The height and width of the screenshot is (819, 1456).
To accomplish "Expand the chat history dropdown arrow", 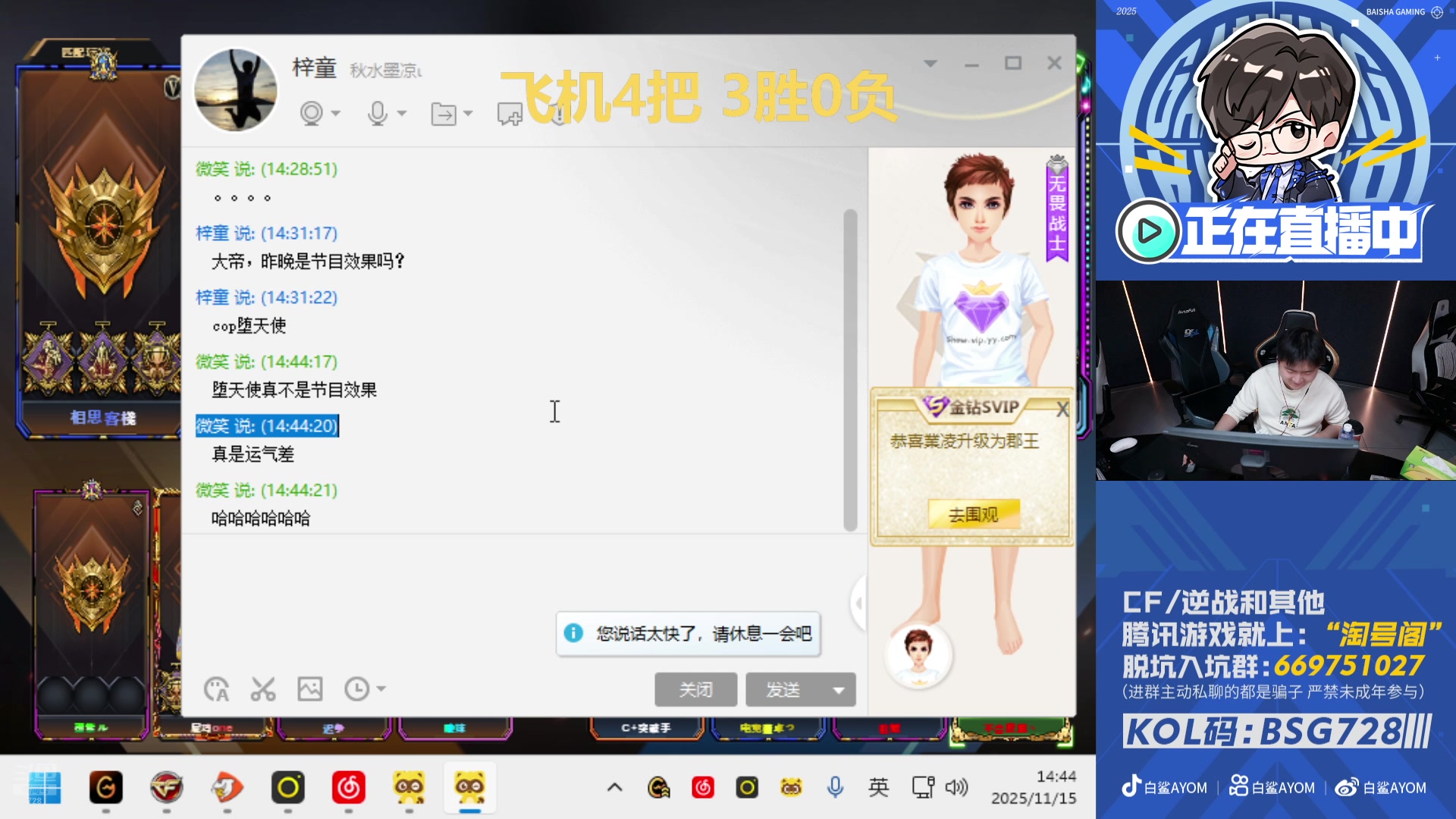I will [x=381, y=689].
